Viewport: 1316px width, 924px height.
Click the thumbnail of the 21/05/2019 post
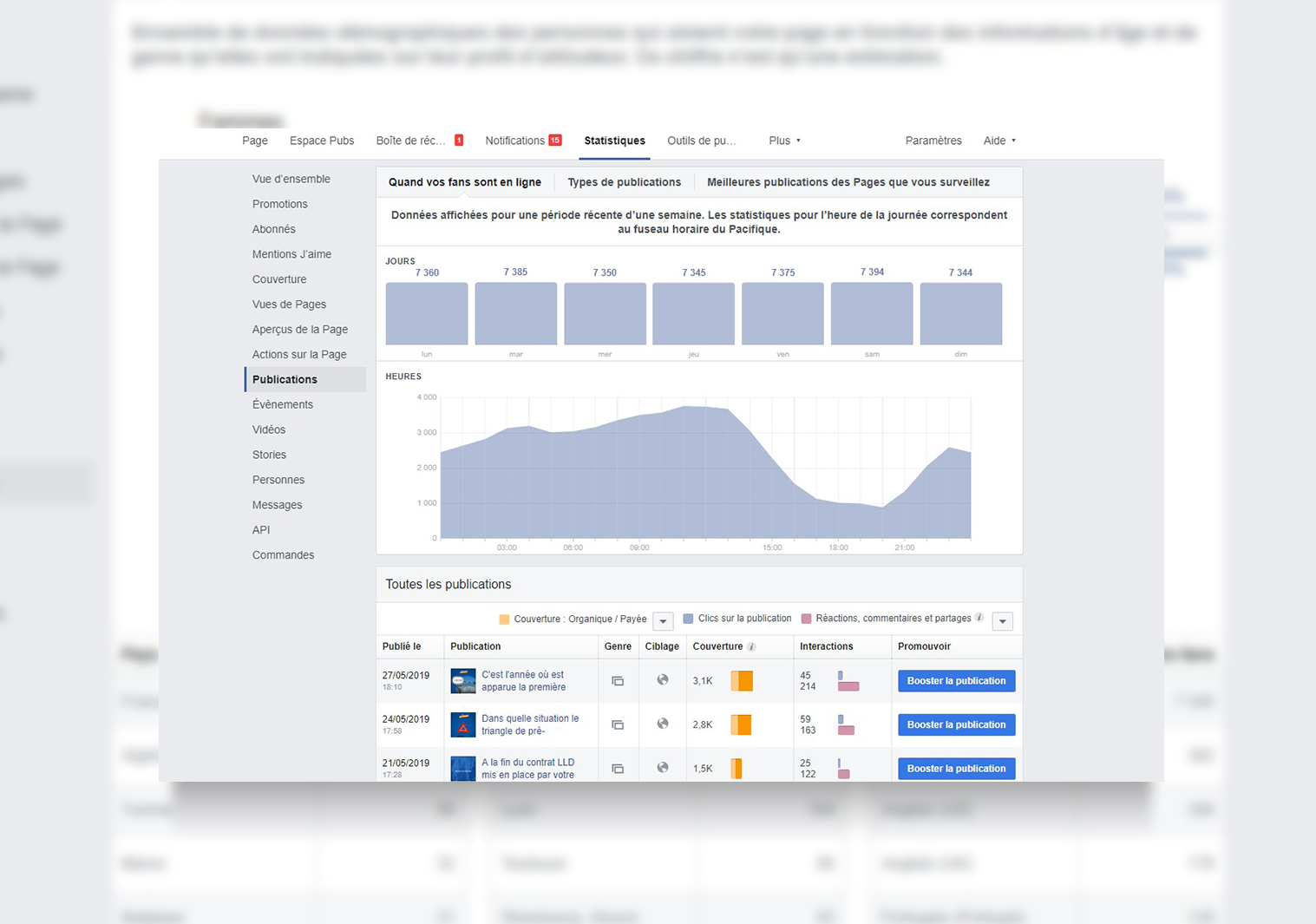coord(463,769)
